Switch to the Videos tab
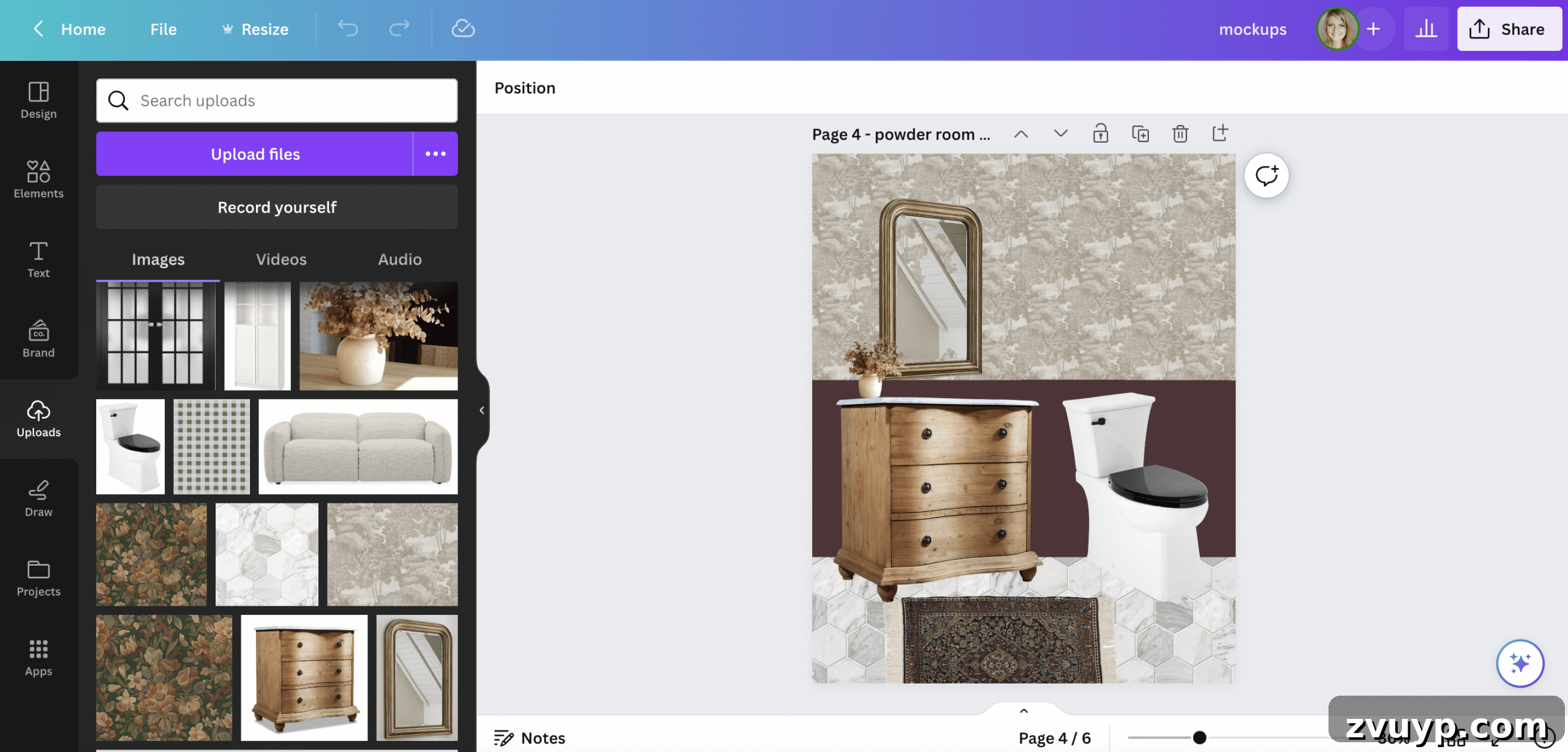 click(x=281, y=260)
